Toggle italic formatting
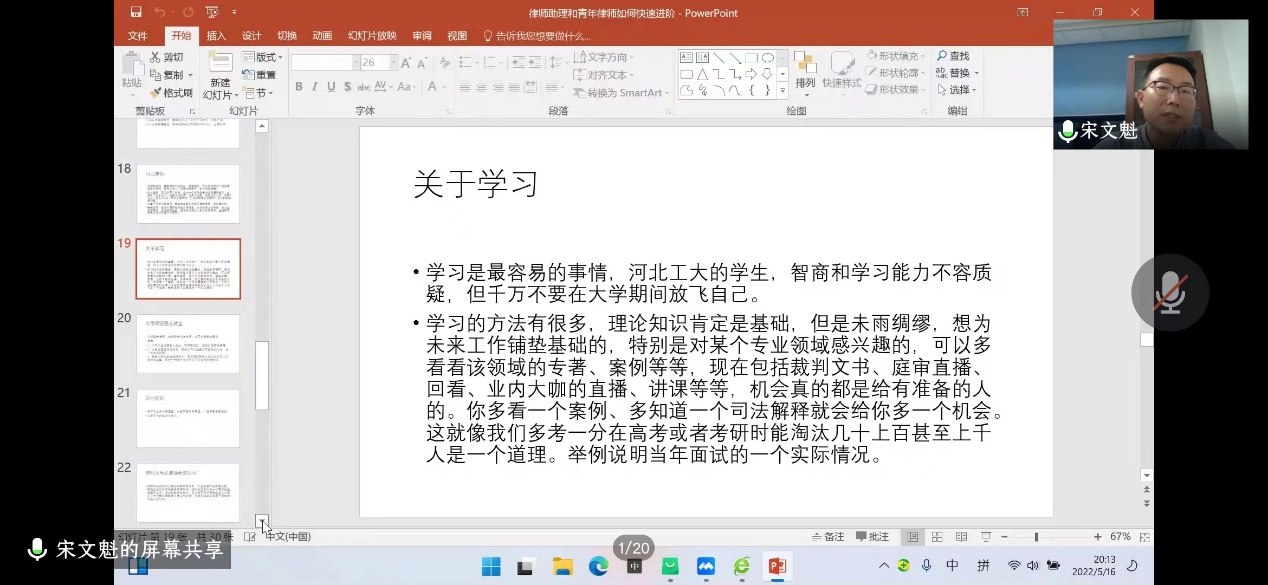This screenshot has width=1268, height=585. (x=314, y=87)
